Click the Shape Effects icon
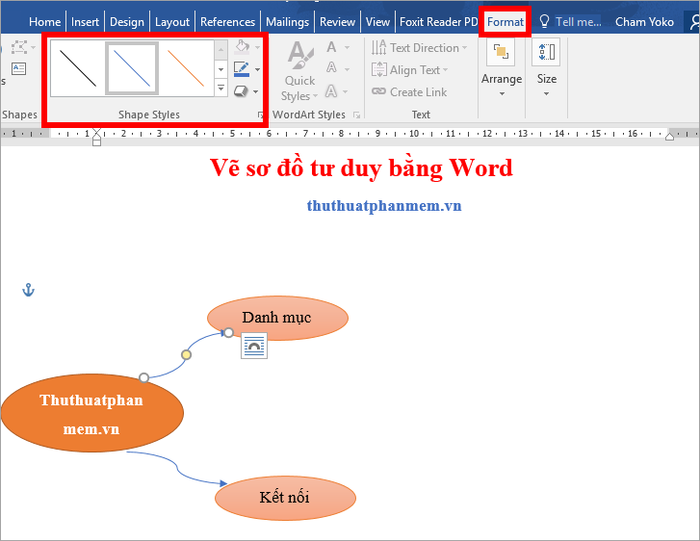Viewport: 700px width, 541px height. tap(241, 92)
